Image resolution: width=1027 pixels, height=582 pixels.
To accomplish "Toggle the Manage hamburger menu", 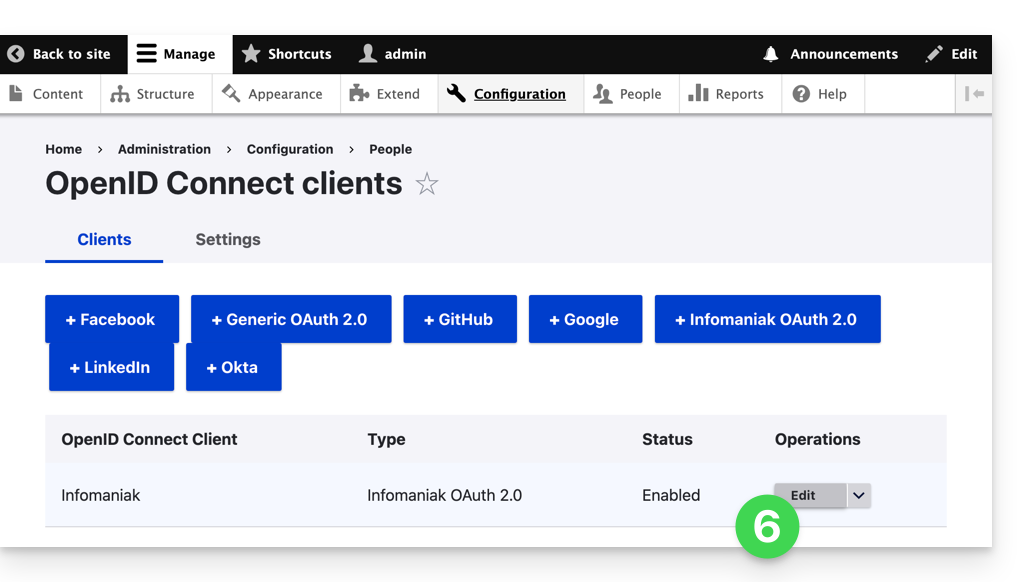I will 180,54.
